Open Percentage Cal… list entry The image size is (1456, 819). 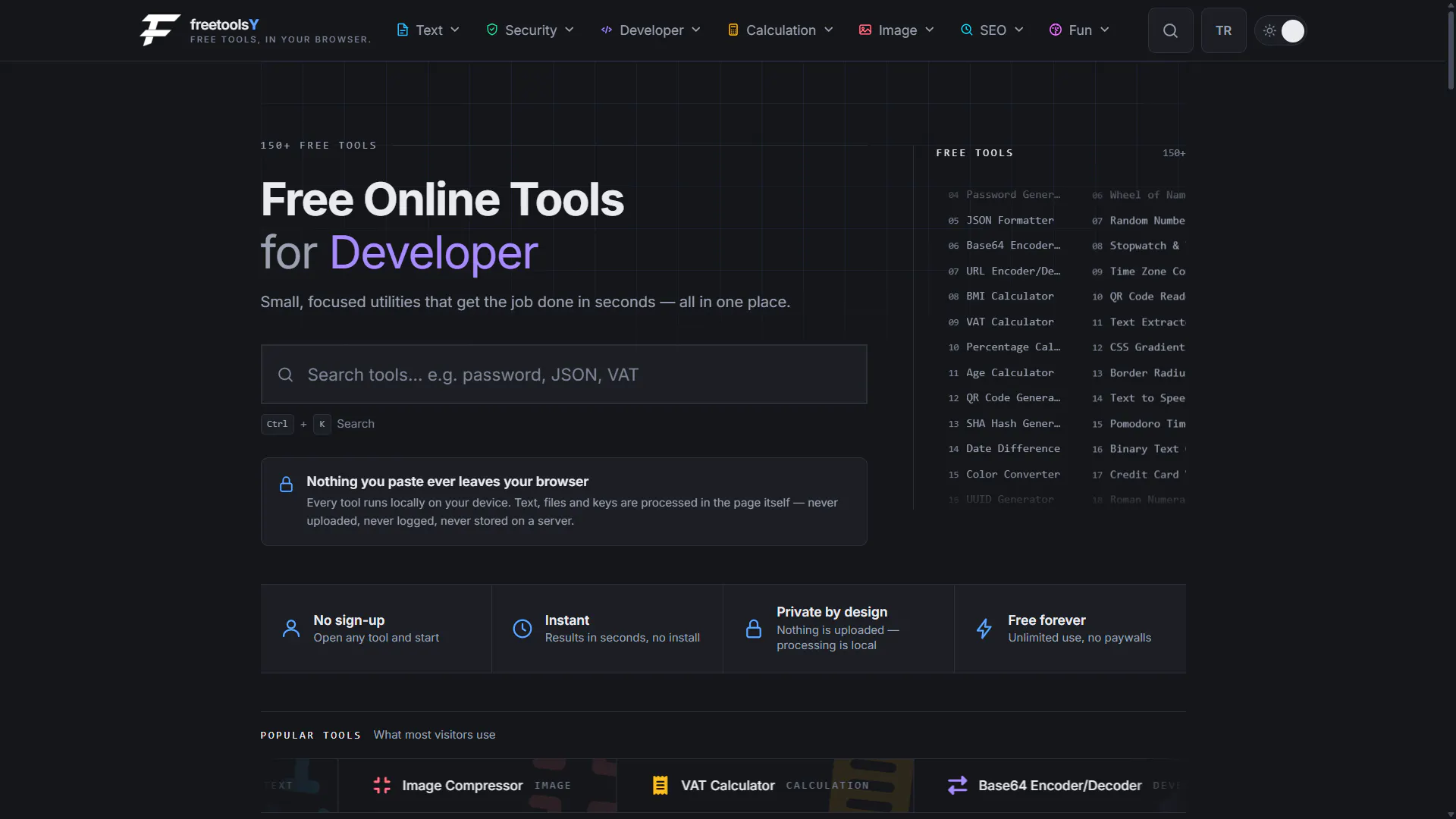(1004, 347)
